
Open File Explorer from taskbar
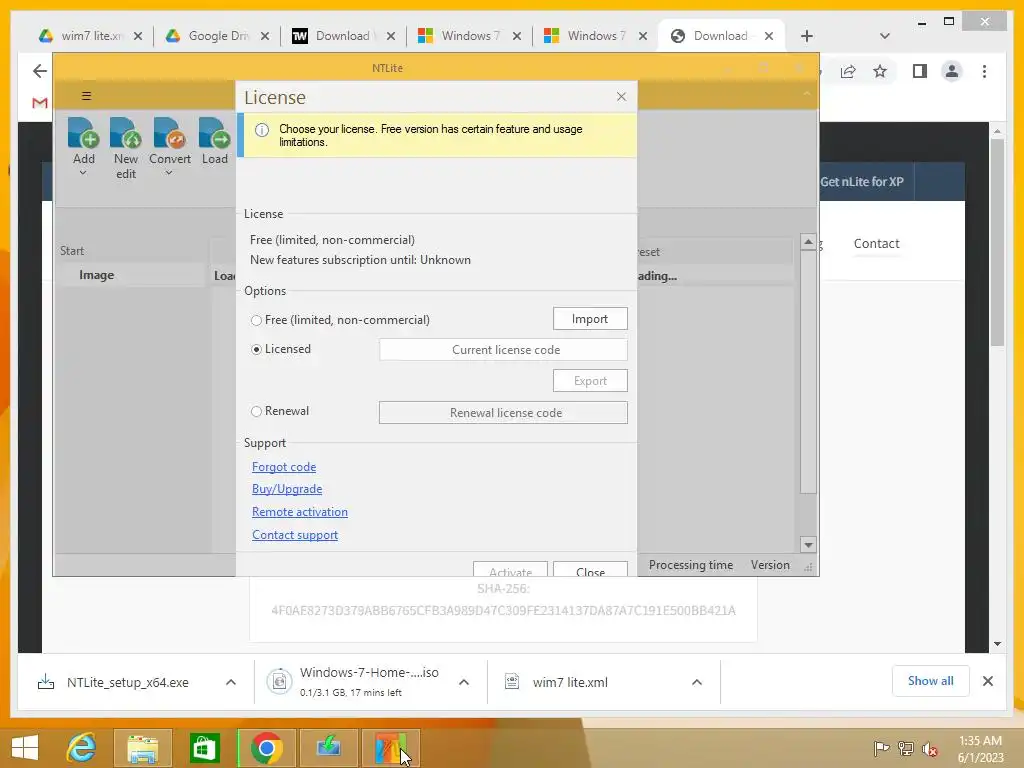[x=142, y=748]
